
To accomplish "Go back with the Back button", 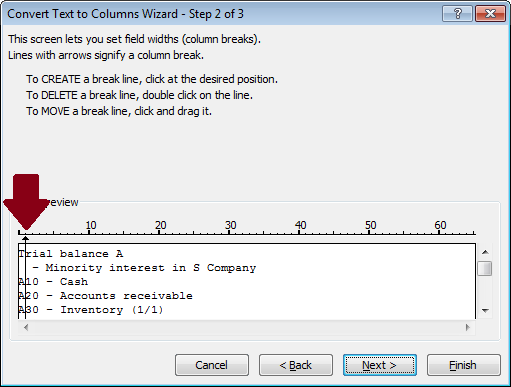I will pyautogui.click(x=296, y=365).
